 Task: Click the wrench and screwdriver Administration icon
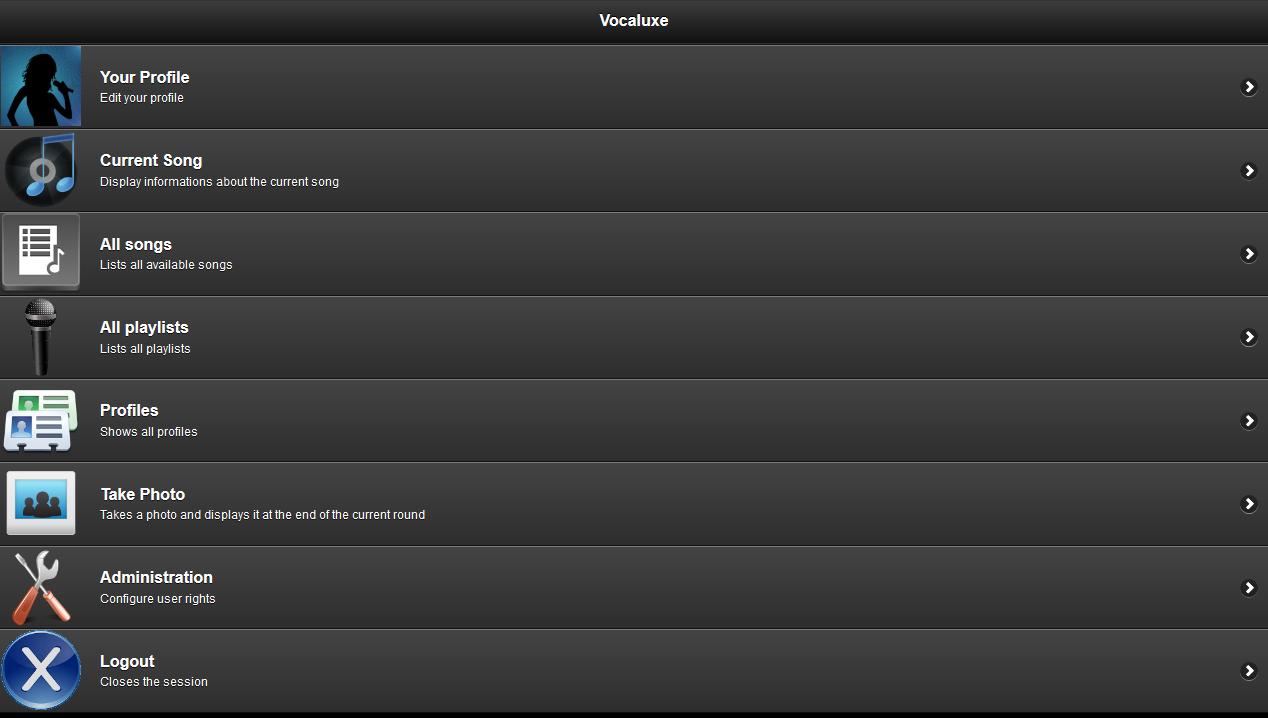click(x=41, y=587)
